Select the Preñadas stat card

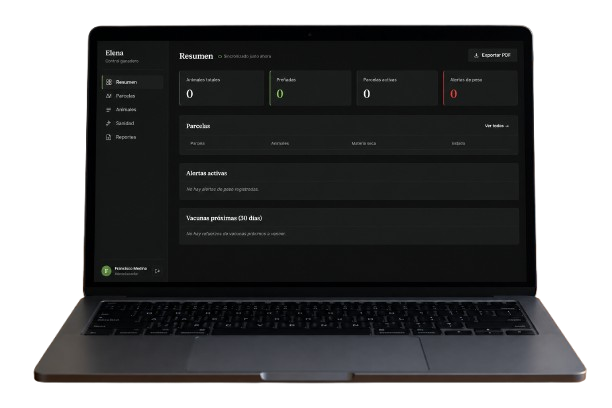310,88
